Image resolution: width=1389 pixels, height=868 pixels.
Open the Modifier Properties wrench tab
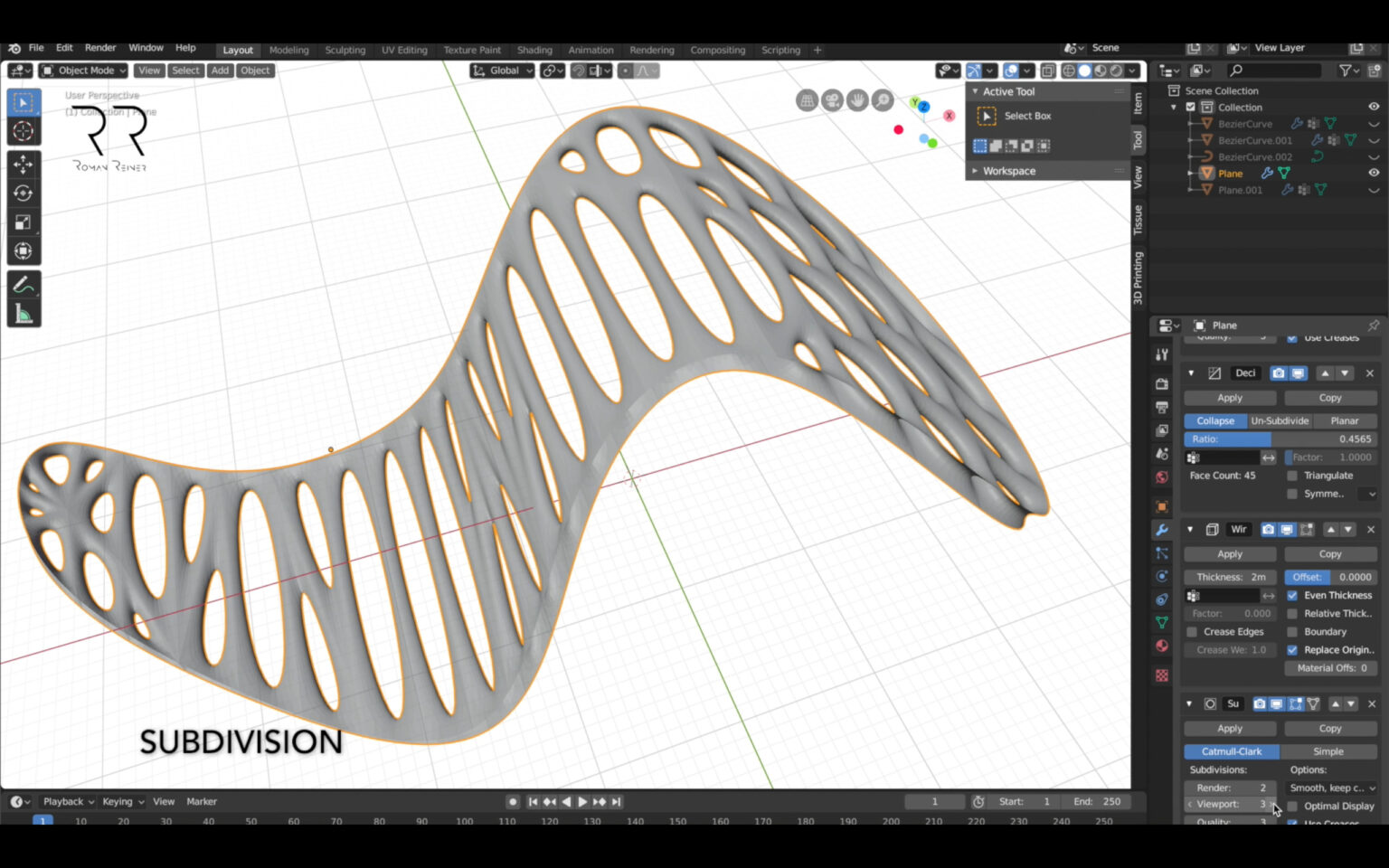1161,529
